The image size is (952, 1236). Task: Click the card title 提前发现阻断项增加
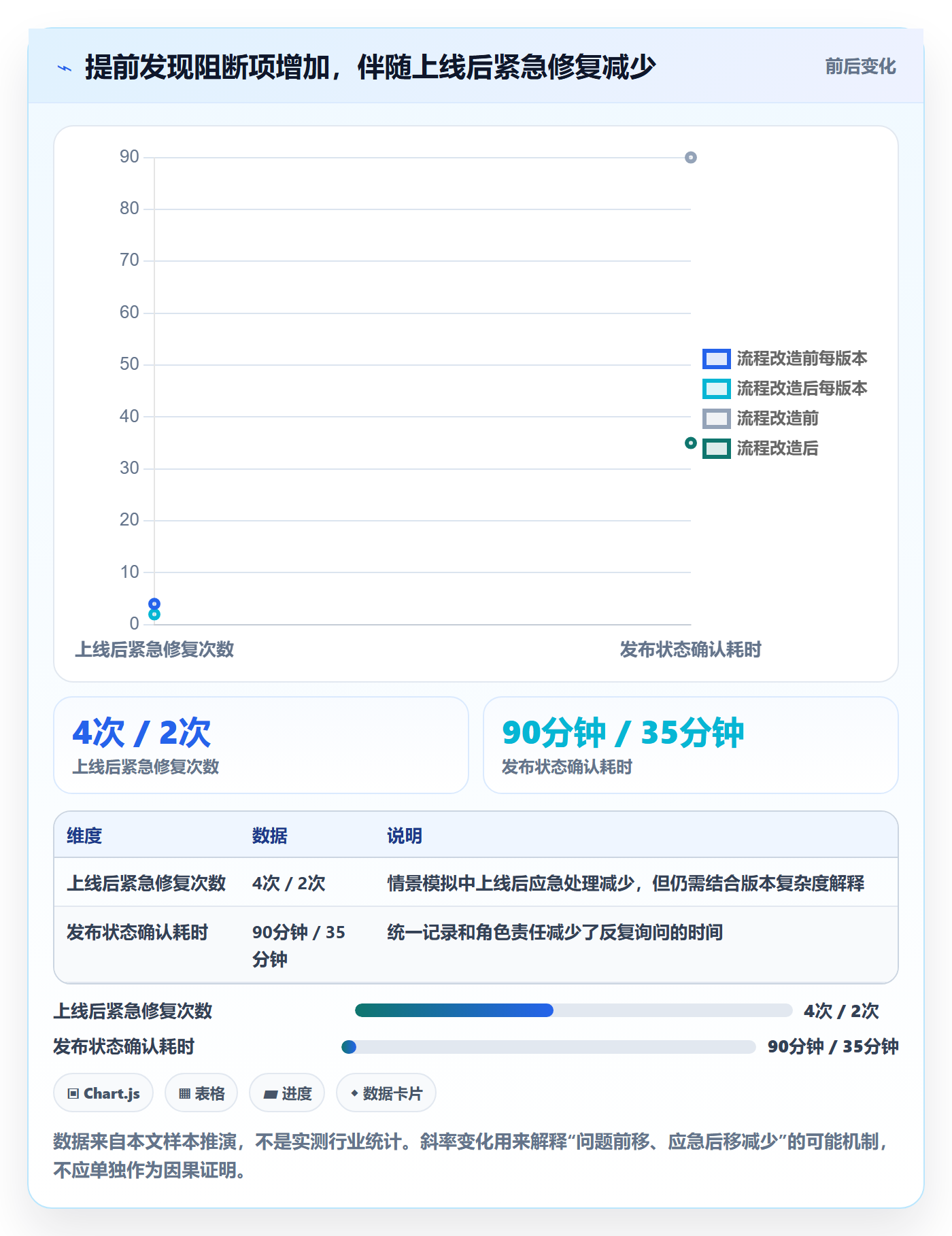click(x=370, y=67)
